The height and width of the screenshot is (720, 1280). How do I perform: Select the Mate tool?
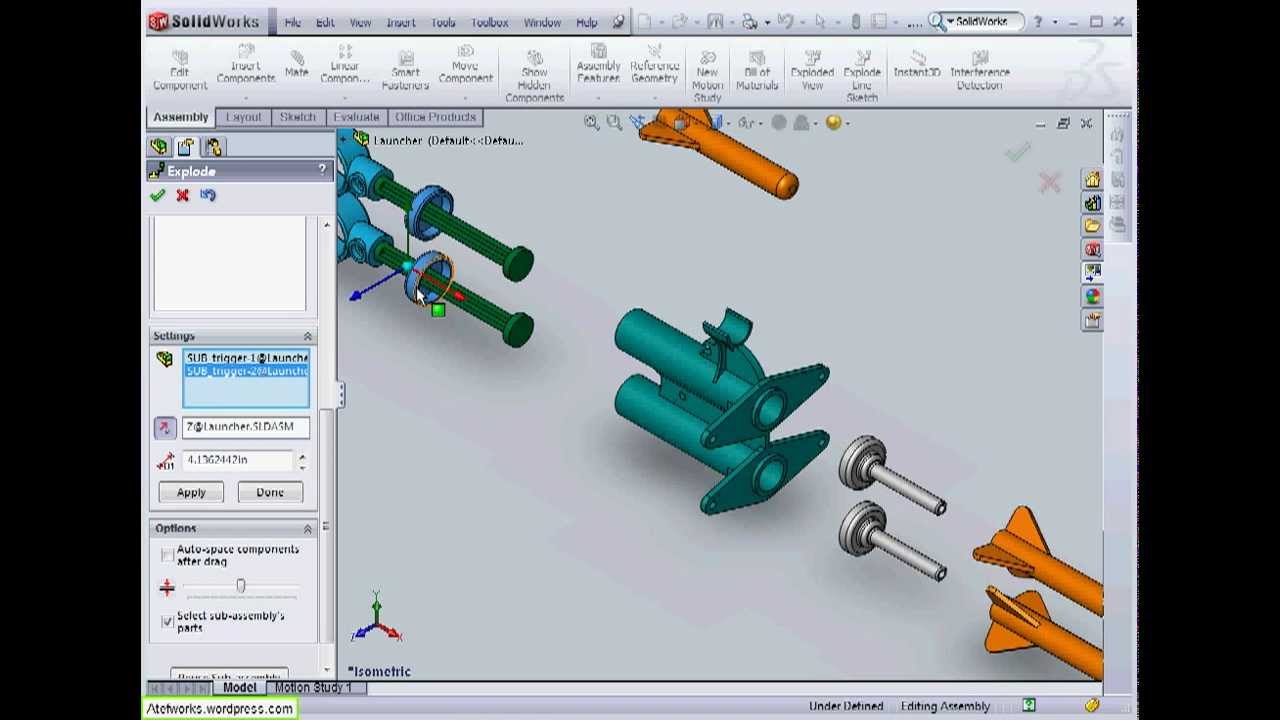(296, 65)
